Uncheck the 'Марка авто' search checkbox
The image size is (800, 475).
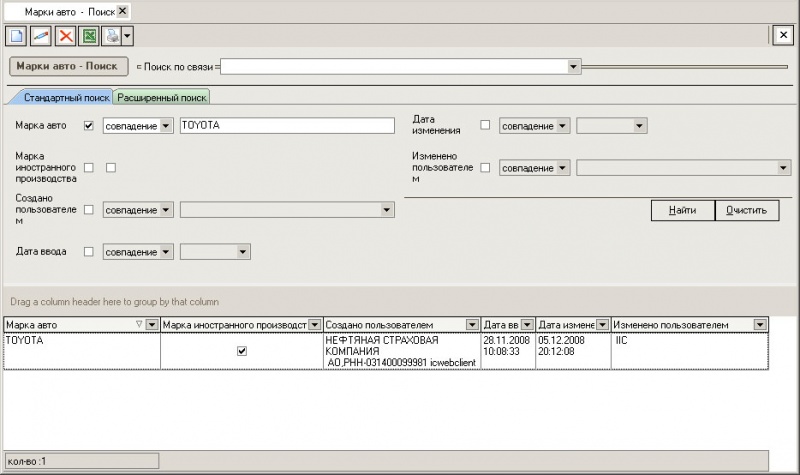point(89,126)
